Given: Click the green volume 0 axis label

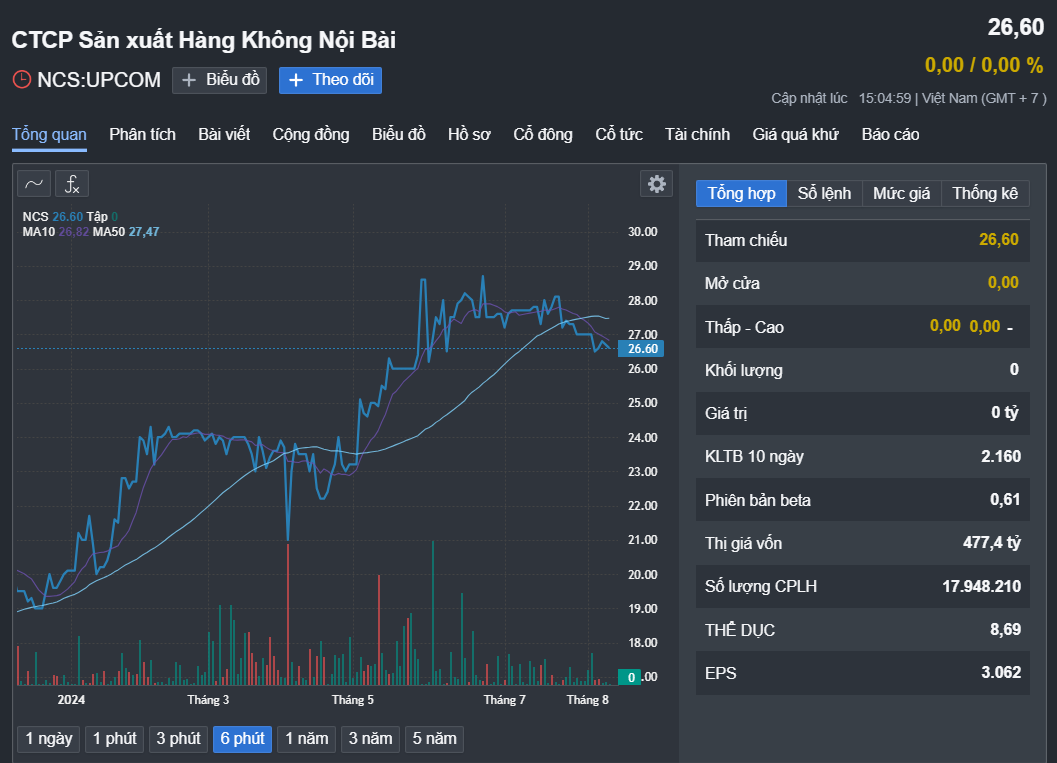Looking at the screenshot, I should point(630,677).
